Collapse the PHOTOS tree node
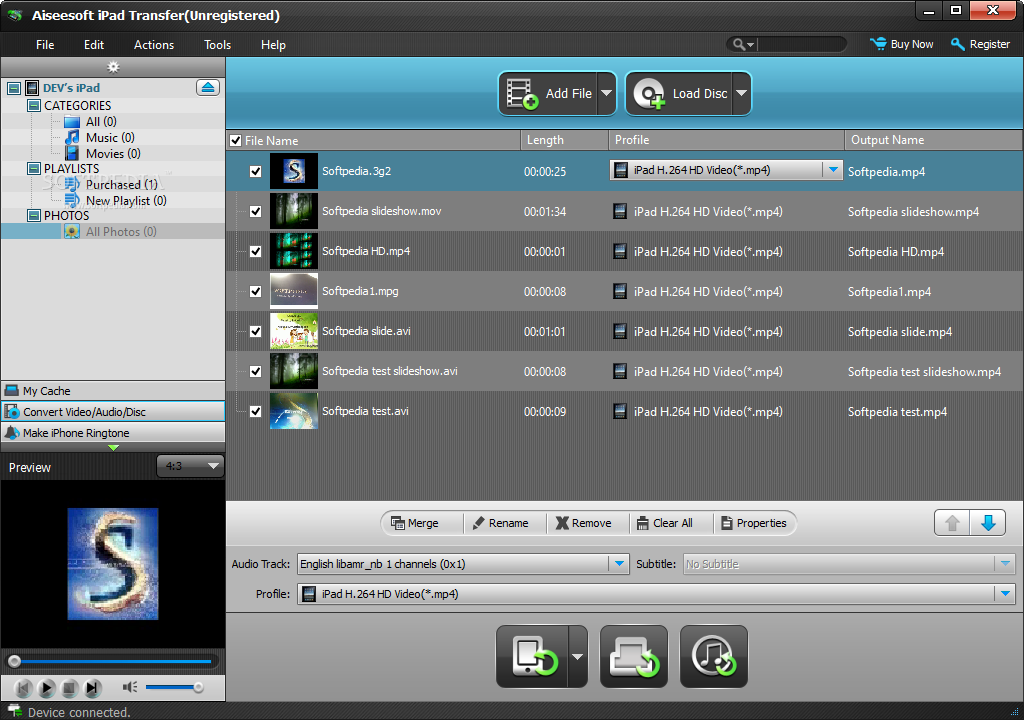 point(34,215)
